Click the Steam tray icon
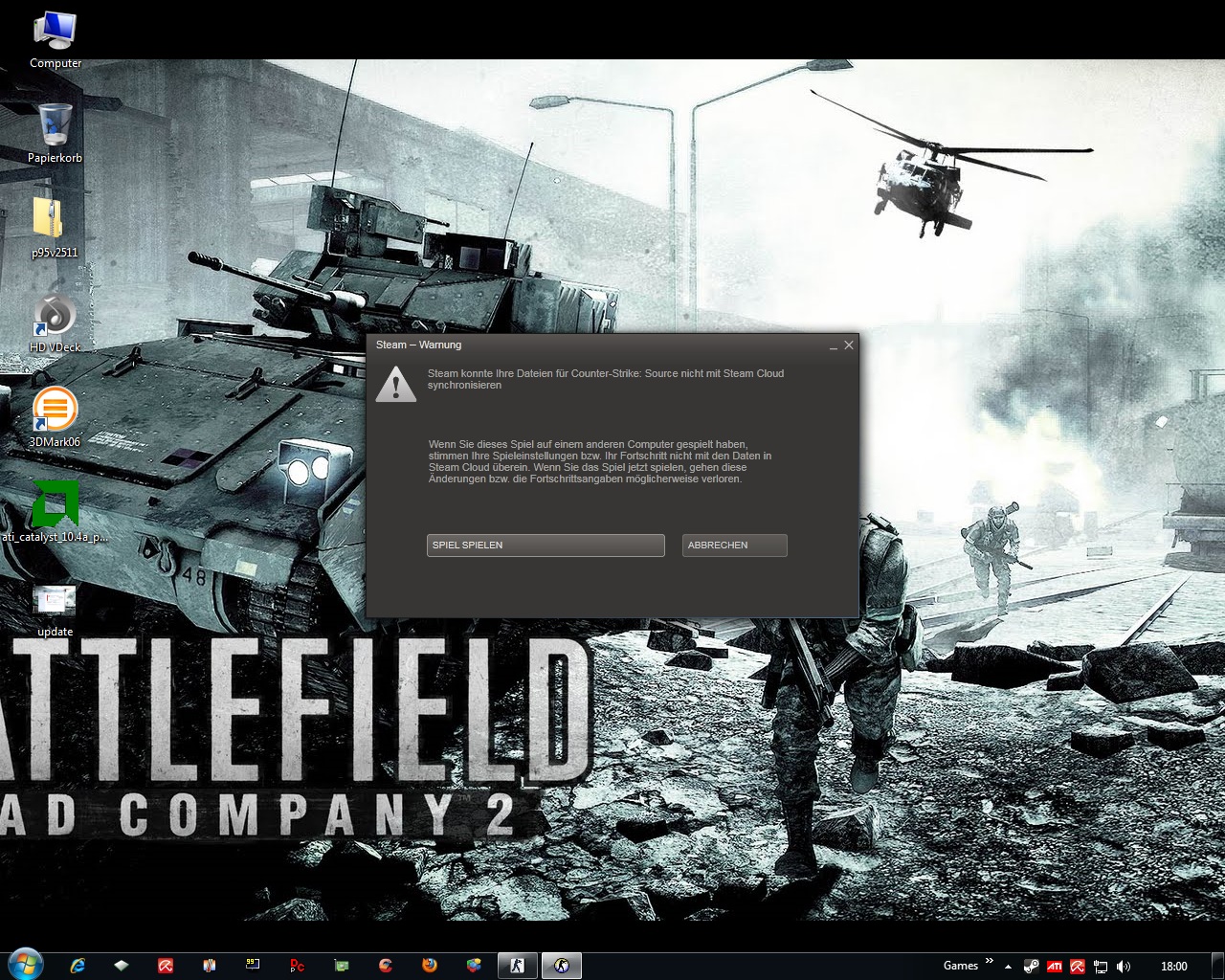 (x=1031, y=967)
